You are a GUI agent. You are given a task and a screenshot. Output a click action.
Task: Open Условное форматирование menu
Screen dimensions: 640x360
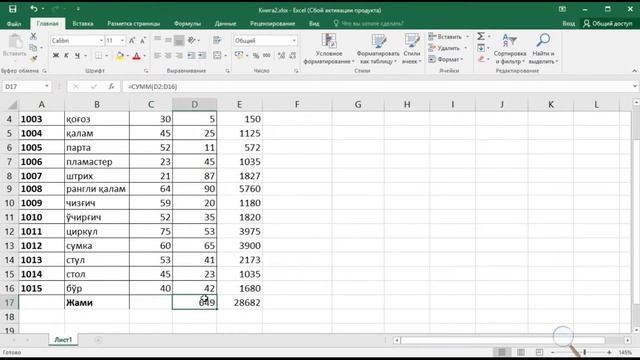click(329, 49)
